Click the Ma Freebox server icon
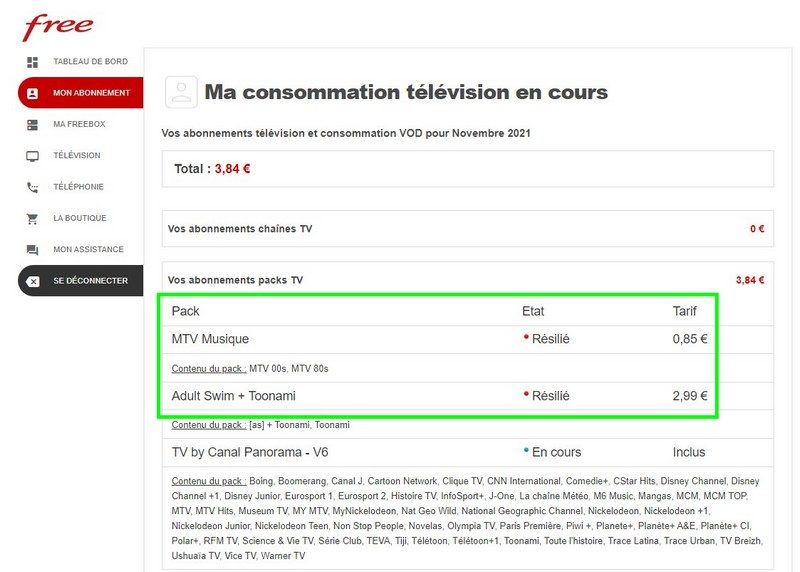This screenshot has height=572, width=800. point(32,125)
